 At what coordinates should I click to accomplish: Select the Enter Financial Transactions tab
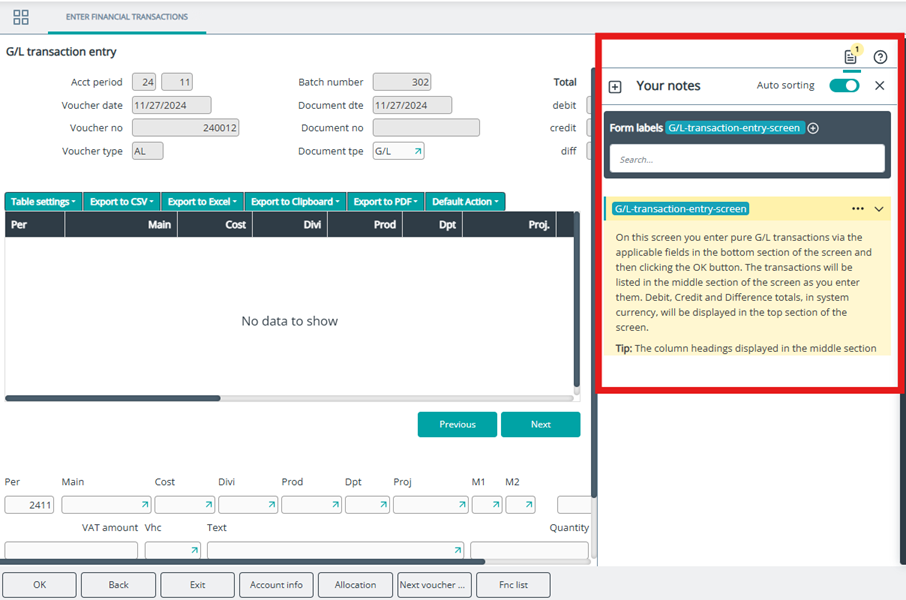[127, 17]
